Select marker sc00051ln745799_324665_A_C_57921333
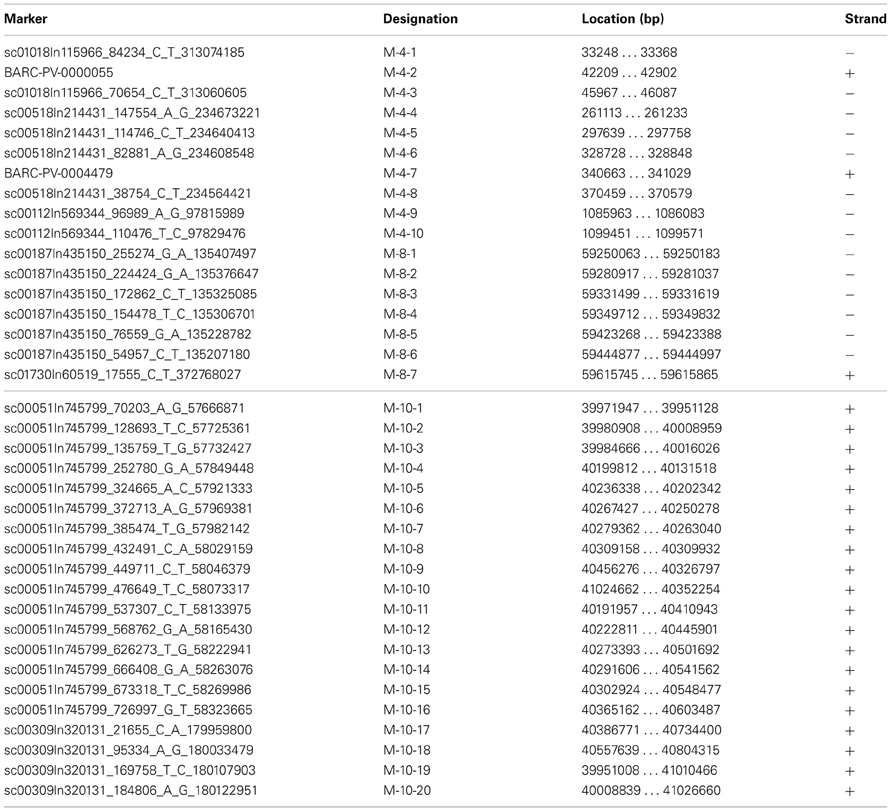891x811 pixels. click(128, 489)
